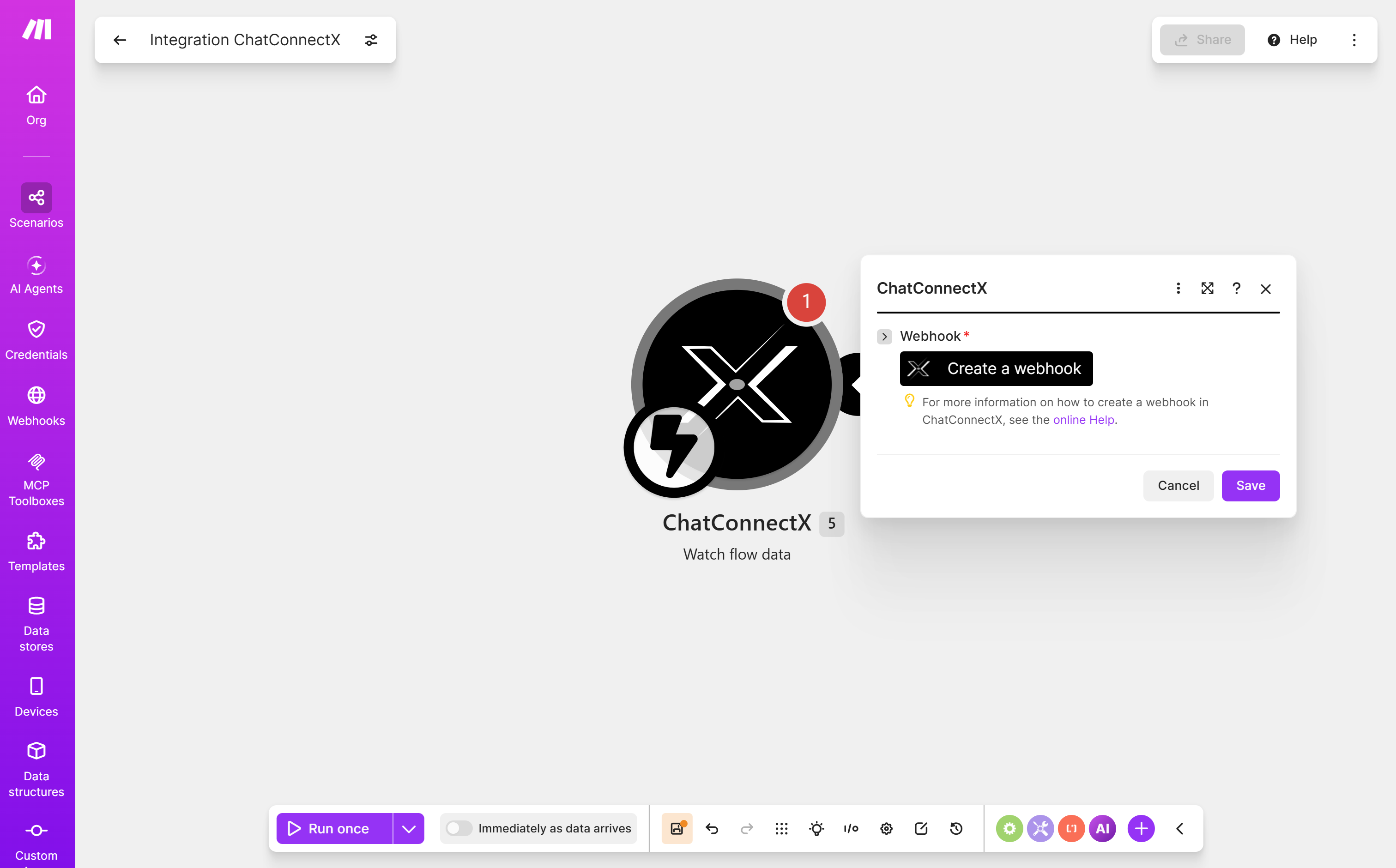Open the online Help link
This screenshot has width=1396, height=868.
pyautogui.click(x=1084, y=420)
